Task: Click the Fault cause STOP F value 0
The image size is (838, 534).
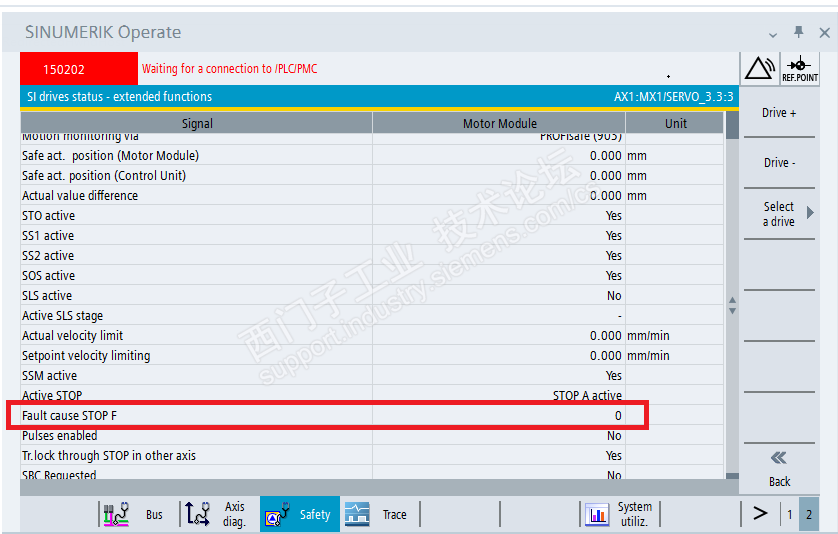Action: [618, 416]
